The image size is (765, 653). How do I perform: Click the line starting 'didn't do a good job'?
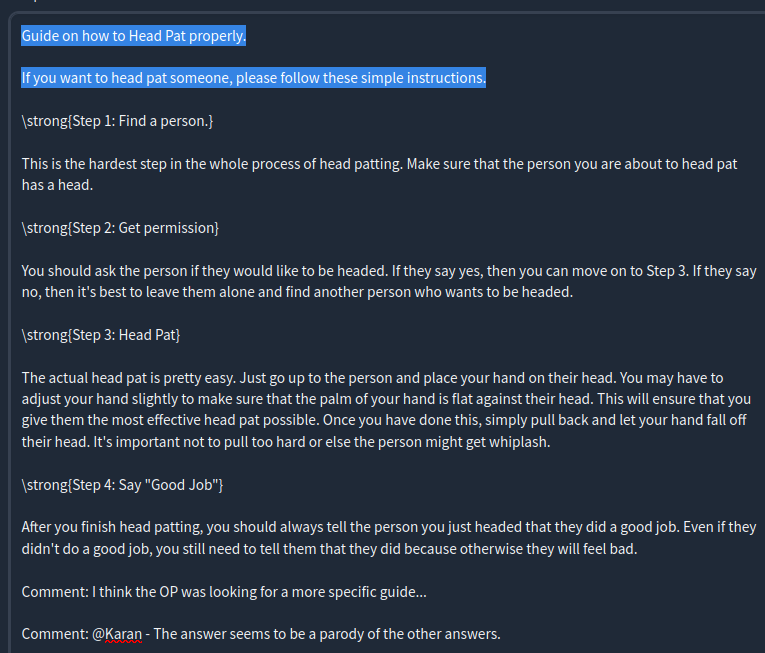tap(329, 549)
